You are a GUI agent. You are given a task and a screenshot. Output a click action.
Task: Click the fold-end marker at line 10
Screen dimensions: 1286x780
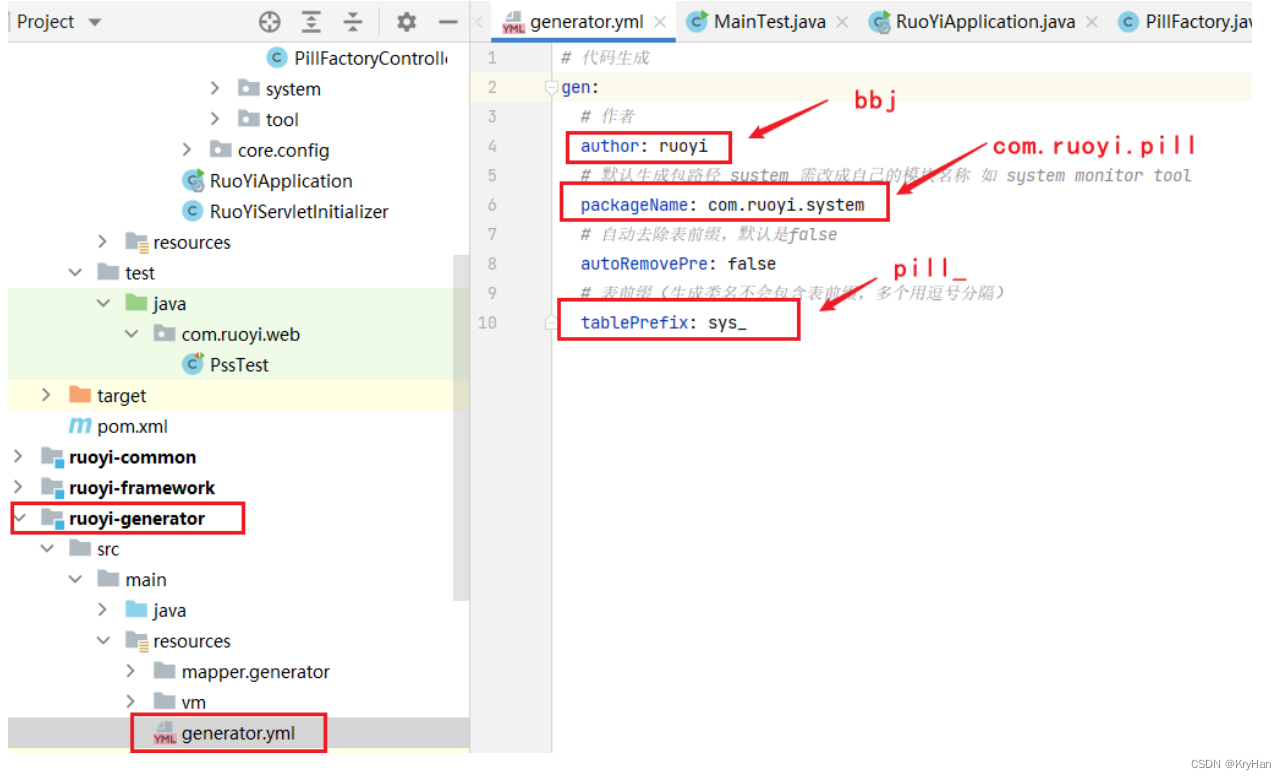(x=551, y=322)
